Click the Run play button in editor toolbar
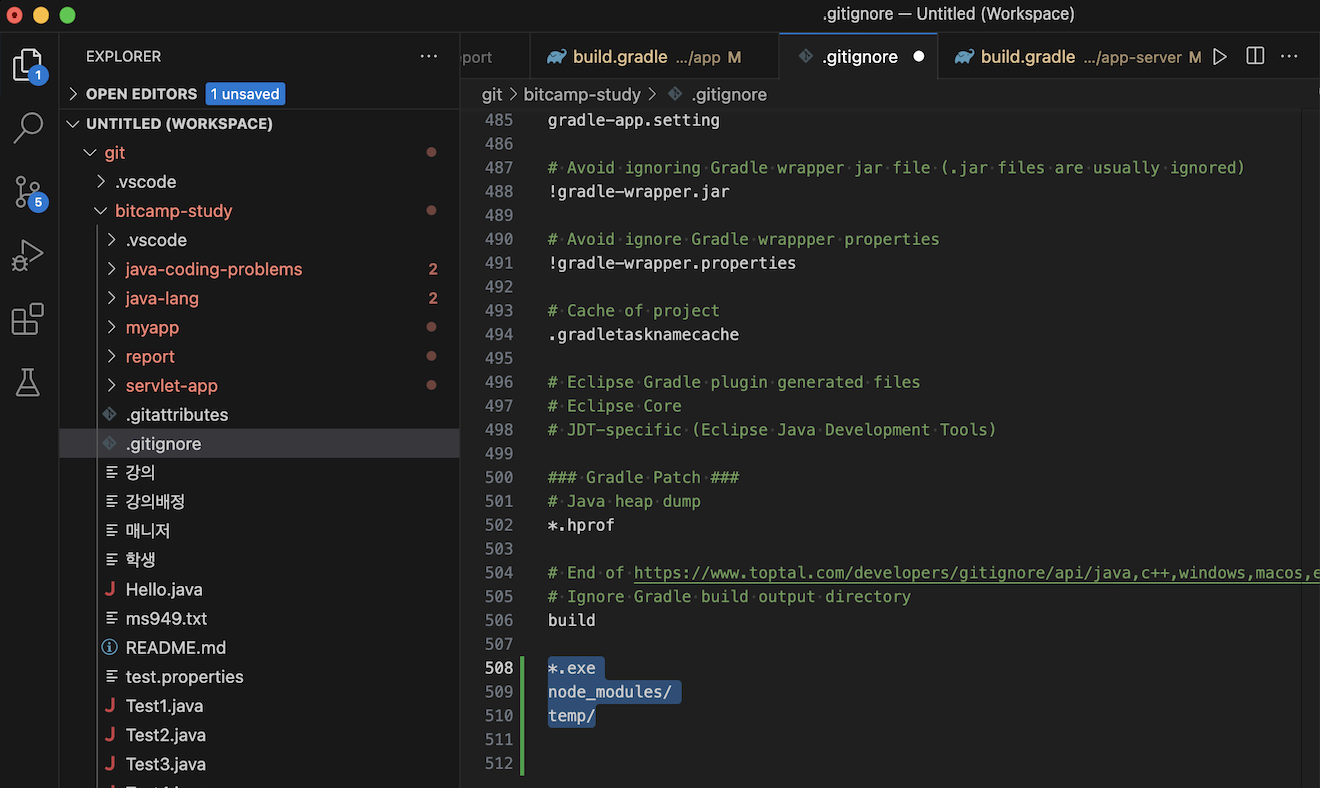The width and height of the screenshot is (1320, 788). click(x=1220, y=57)
